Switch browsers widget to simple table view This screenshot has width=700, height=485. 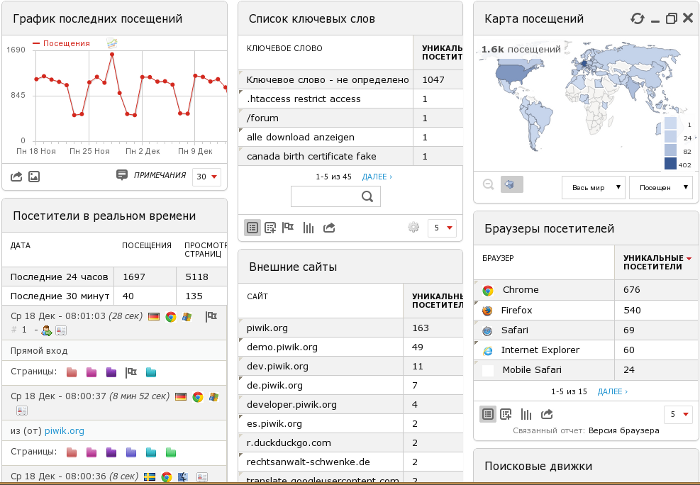pyautogui.click(x=488, y=414)
